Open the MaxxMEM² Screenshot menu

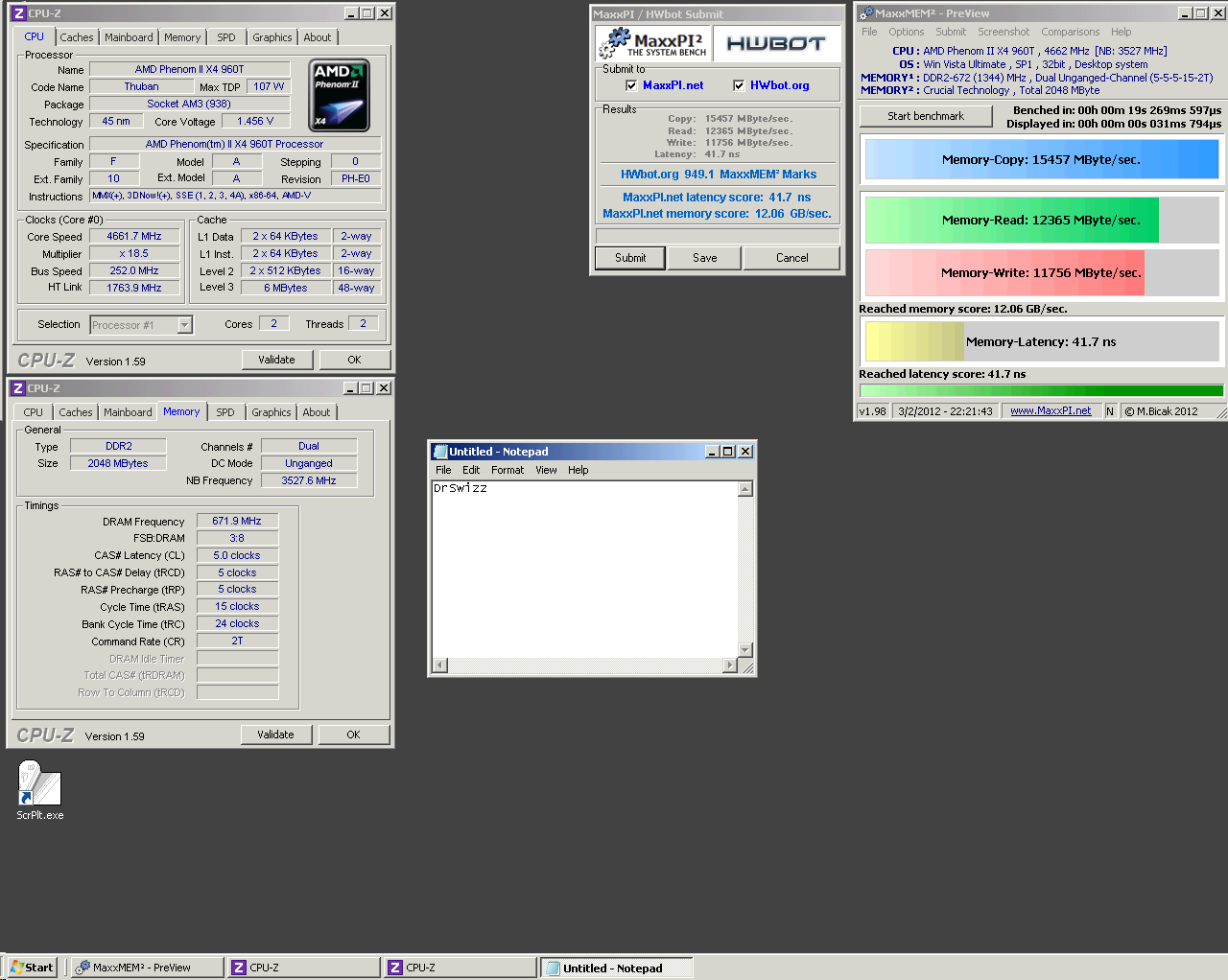(1004, 32)
